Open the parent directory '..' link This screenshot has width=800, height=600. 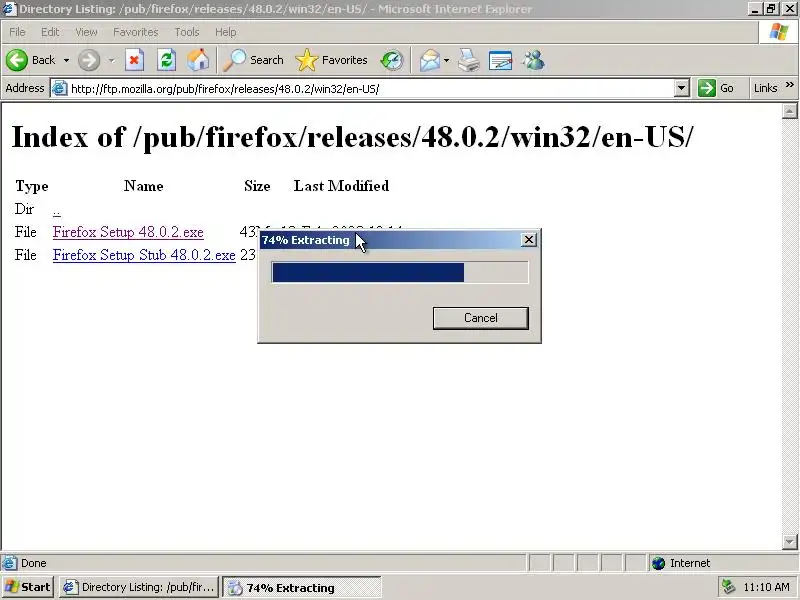(57, 210)
